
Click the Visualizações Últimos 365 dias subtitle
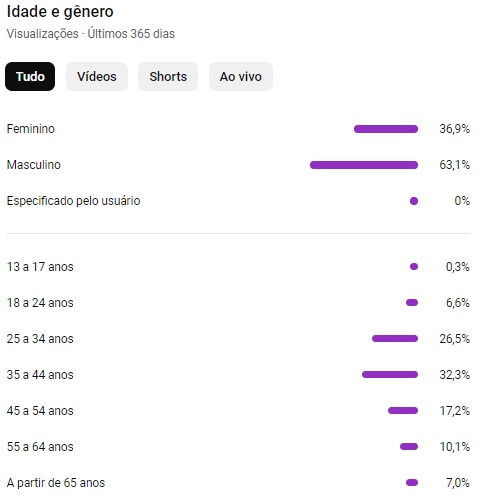[x=91, y=34]
